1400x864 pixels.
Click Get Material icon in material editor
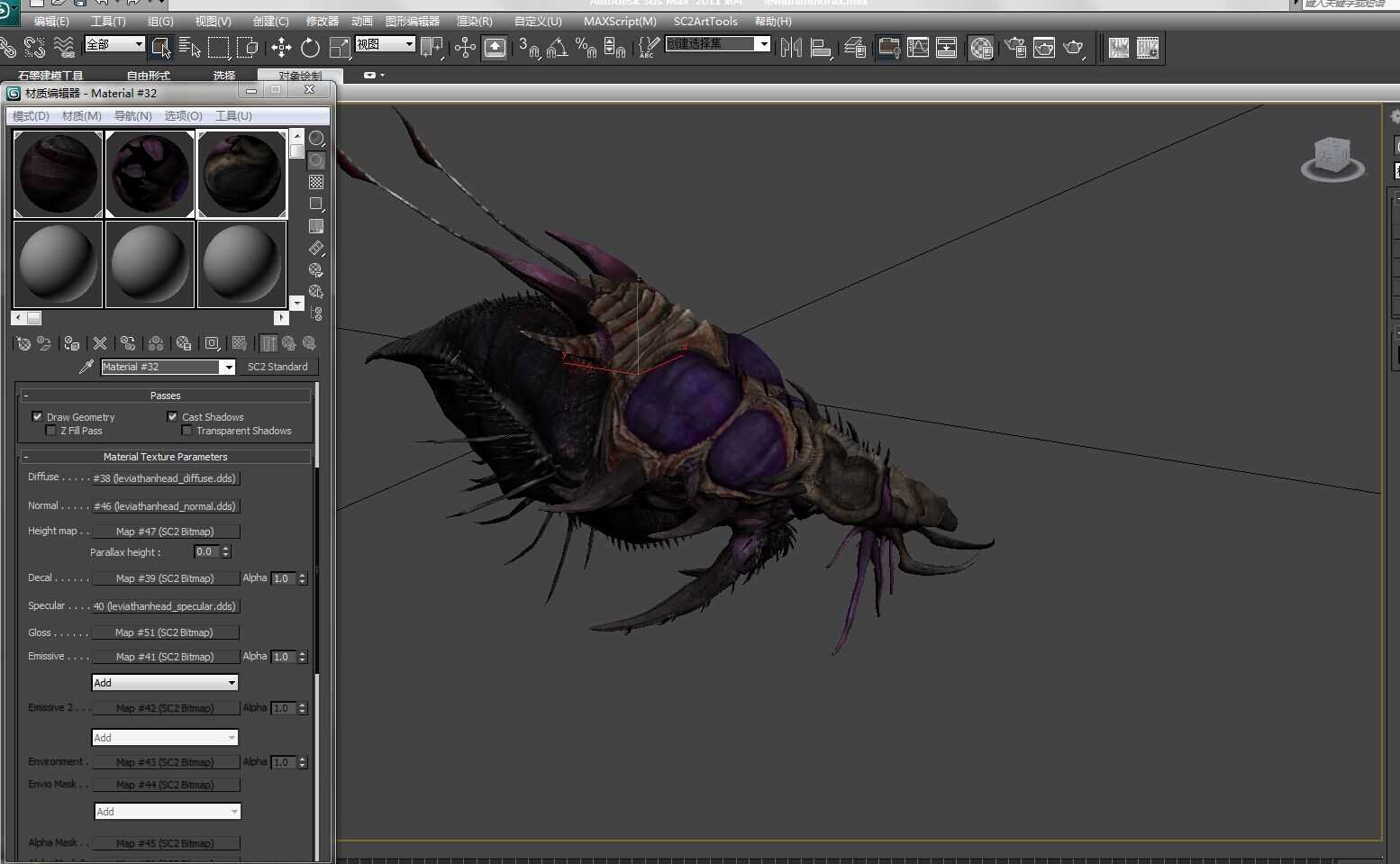click(x=23, y=343)
